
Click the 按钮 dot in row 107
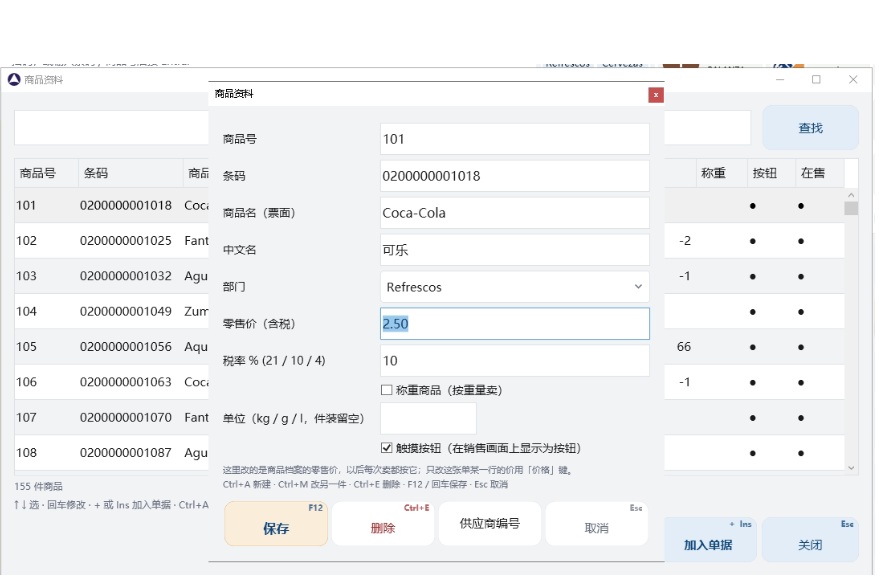[x=752, y=418]
